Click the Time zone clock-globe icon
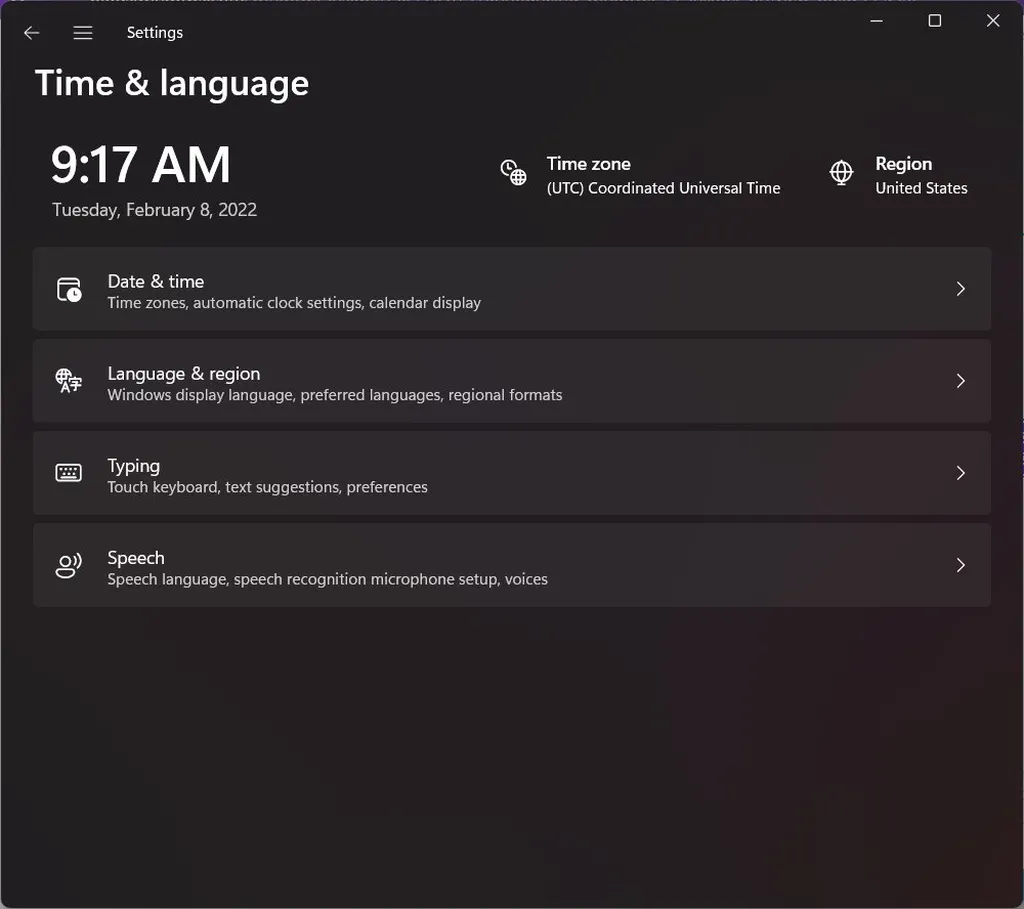 coord(514,172)
